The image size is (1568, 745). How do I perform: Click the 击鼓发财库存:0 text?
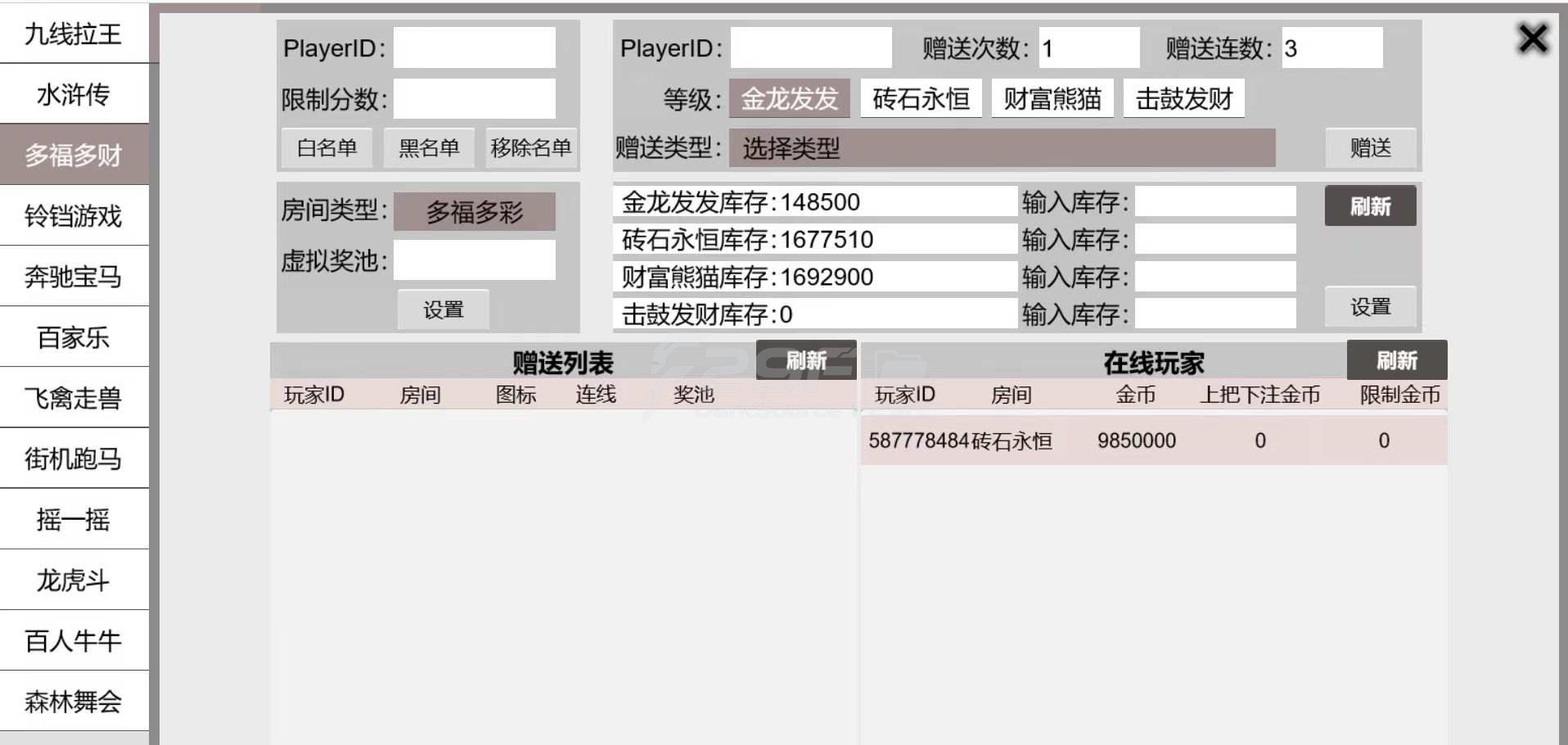click(x=707, y=314)
